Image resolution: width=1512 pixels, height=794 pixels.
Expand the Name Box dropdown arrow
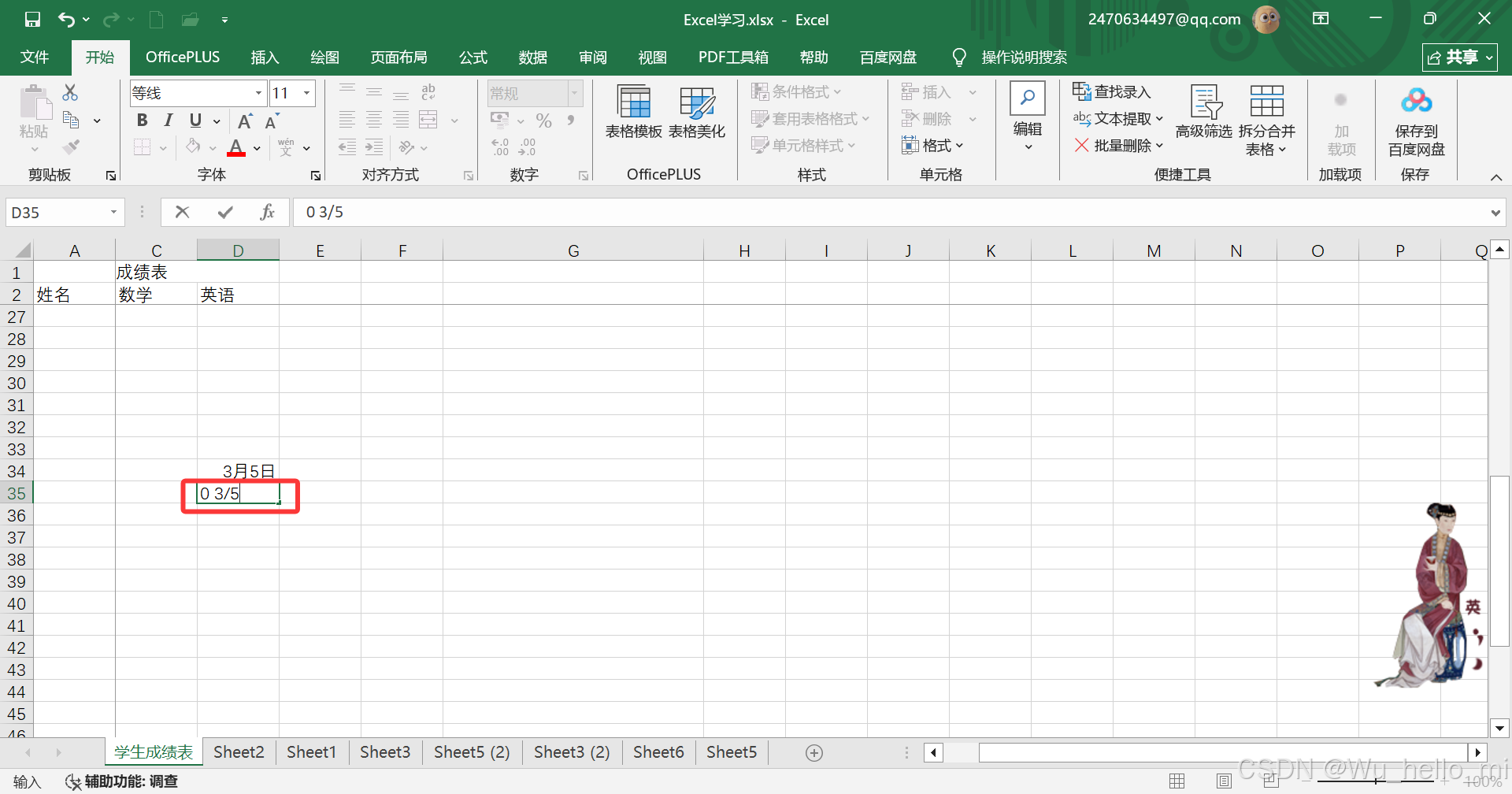[x=113, y=213]
